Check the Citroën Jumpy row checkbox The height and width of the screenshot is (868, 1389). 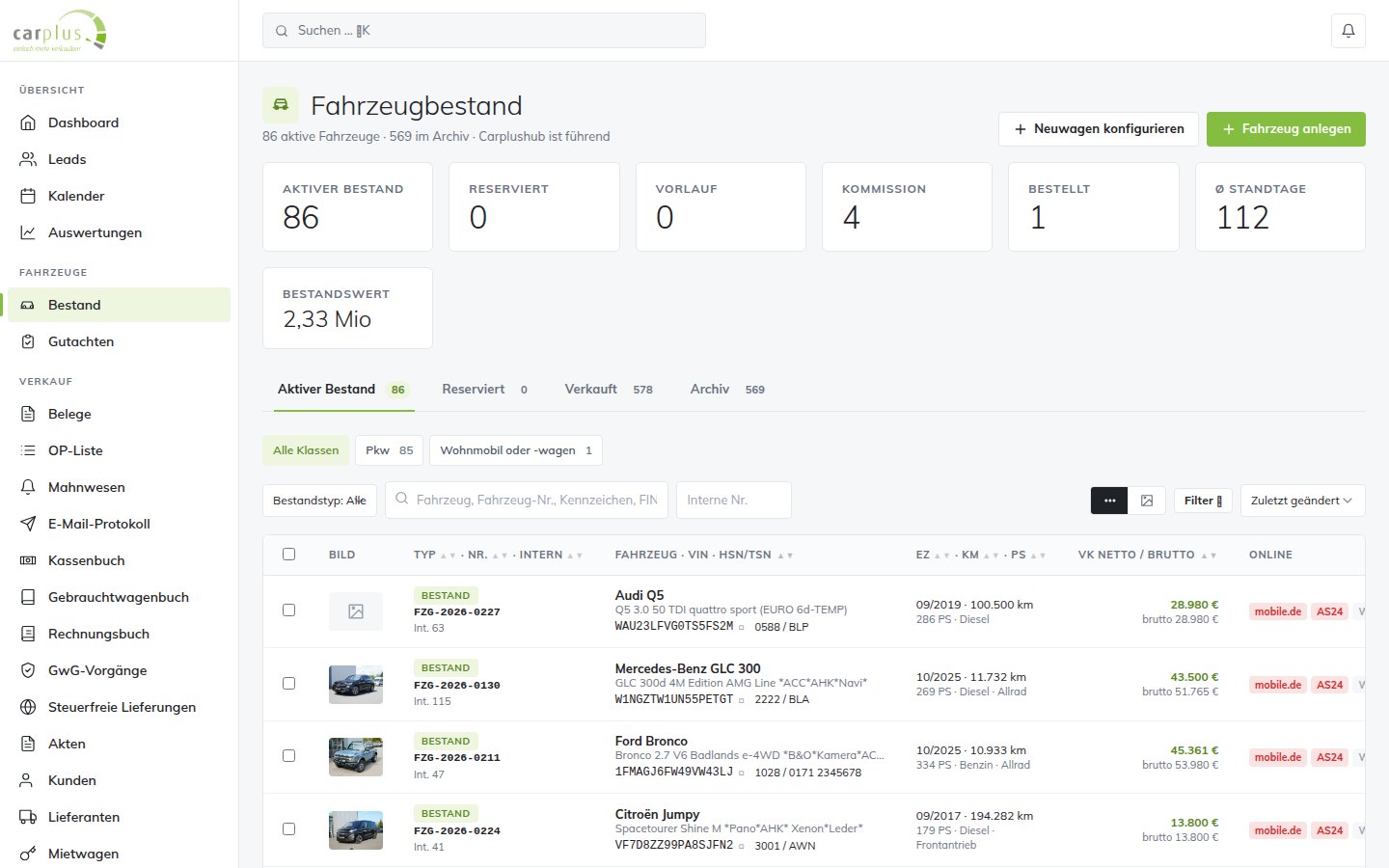pos(288,829)
